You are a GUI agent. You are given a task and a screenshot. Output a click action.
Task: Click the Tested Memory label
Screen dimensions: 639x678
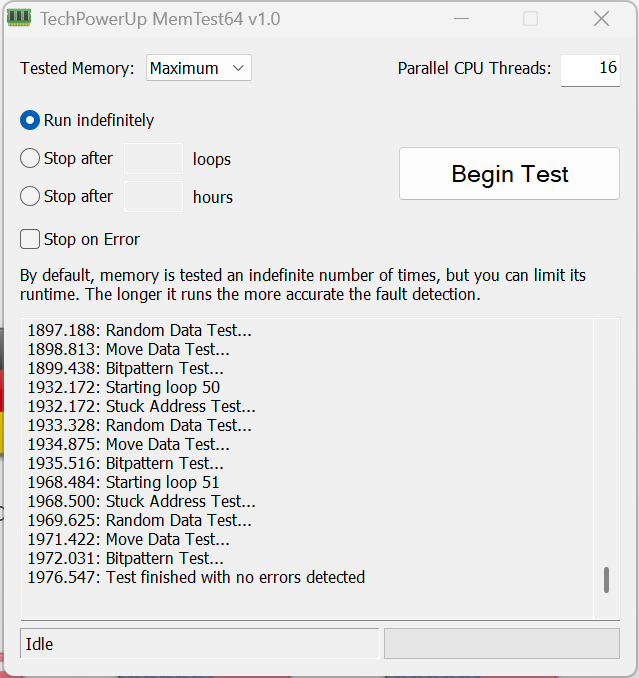pos(77,69)
